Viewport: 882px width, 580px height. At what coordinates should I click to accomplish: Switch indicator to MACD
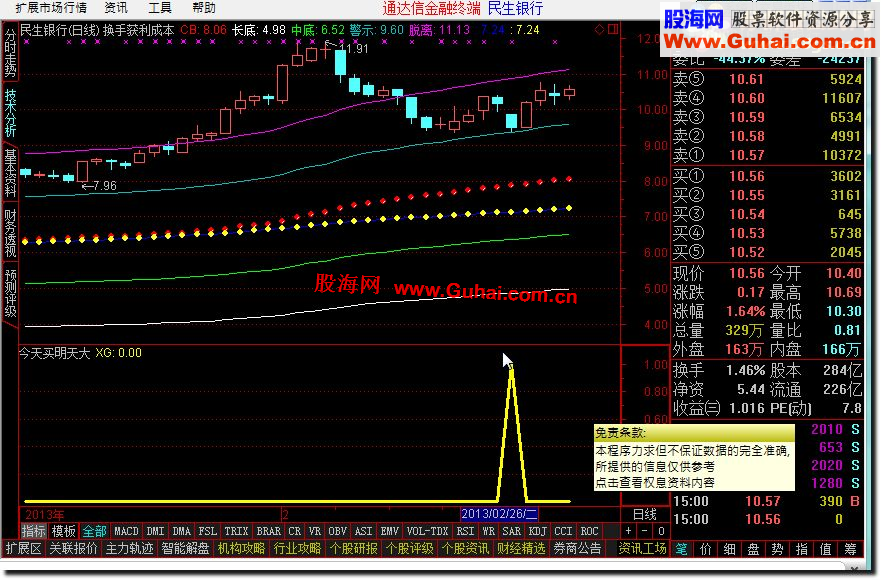pos(126,531)
